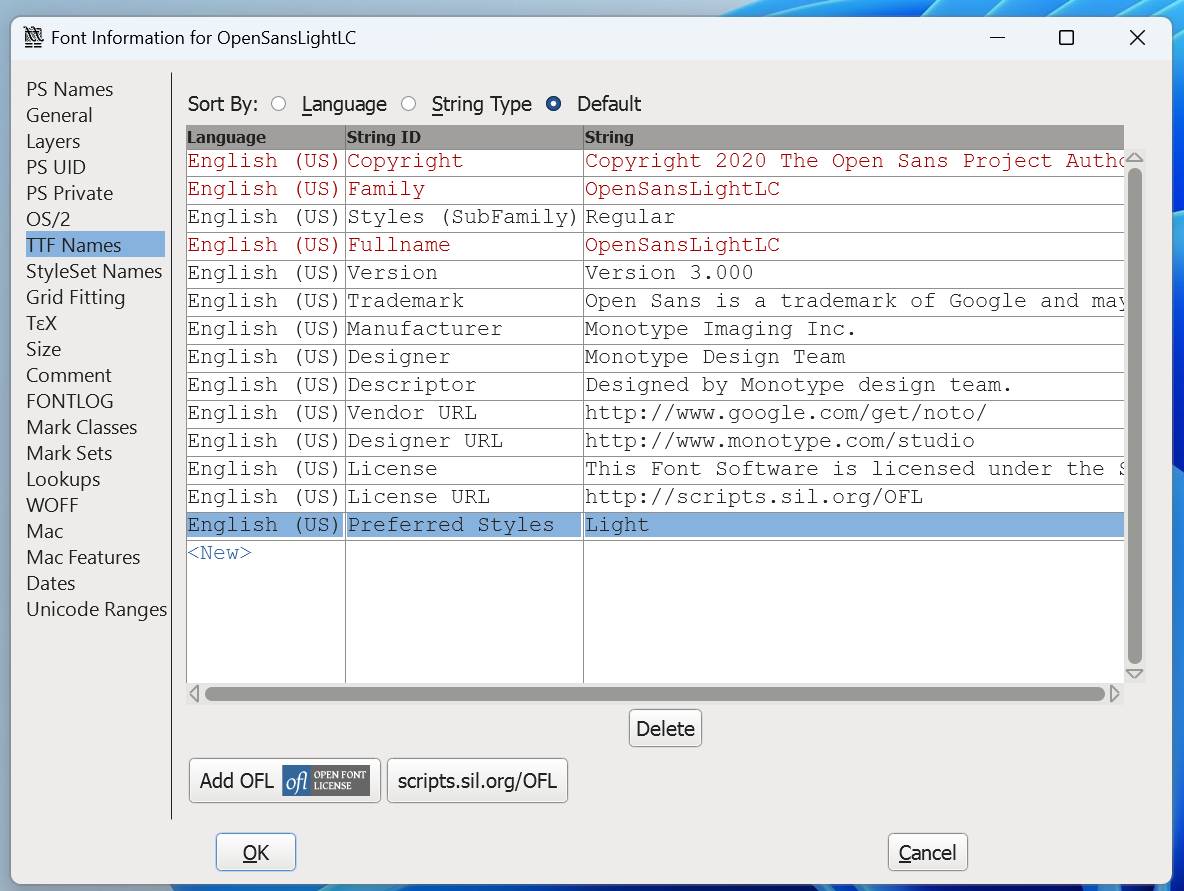
Task: Open PS Names section
Action: click(x=69, y=89)
